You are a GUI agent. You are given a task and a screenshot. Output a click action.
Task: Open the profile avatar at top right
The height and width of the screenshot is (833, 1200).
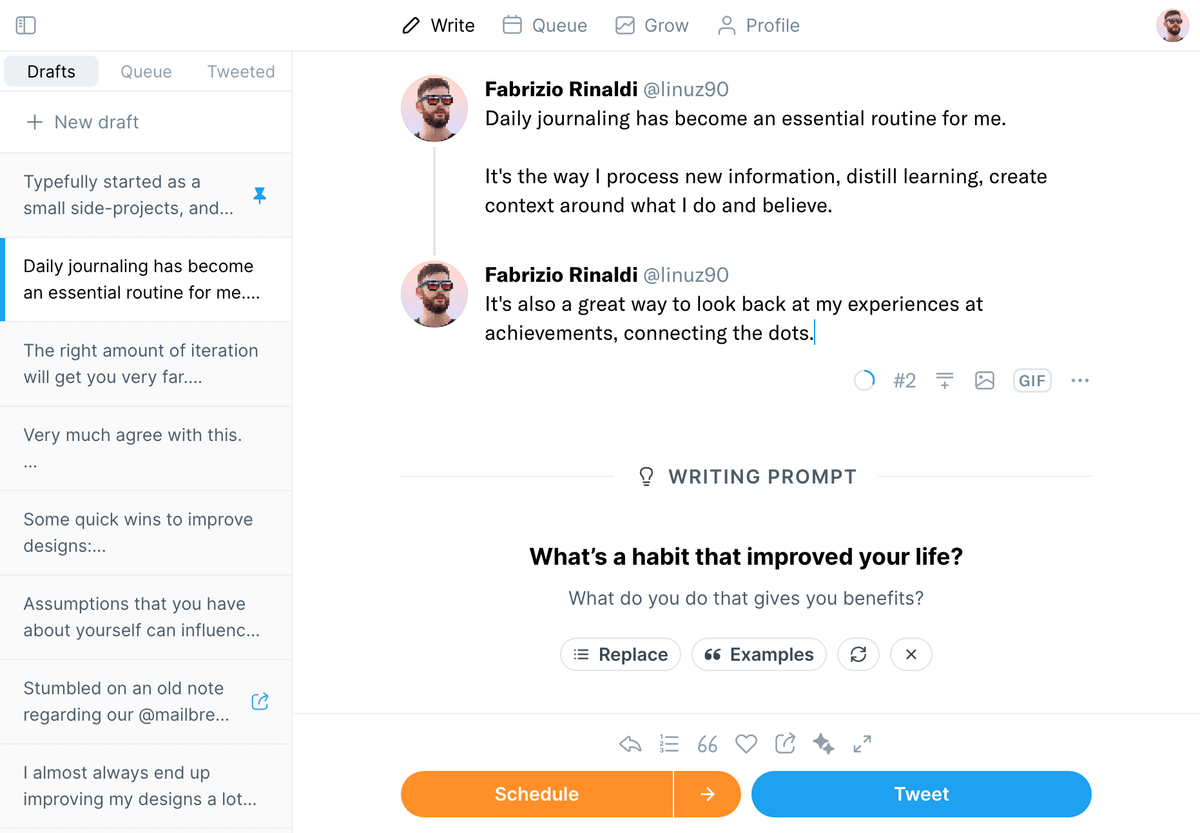(x=1172, y=25)
